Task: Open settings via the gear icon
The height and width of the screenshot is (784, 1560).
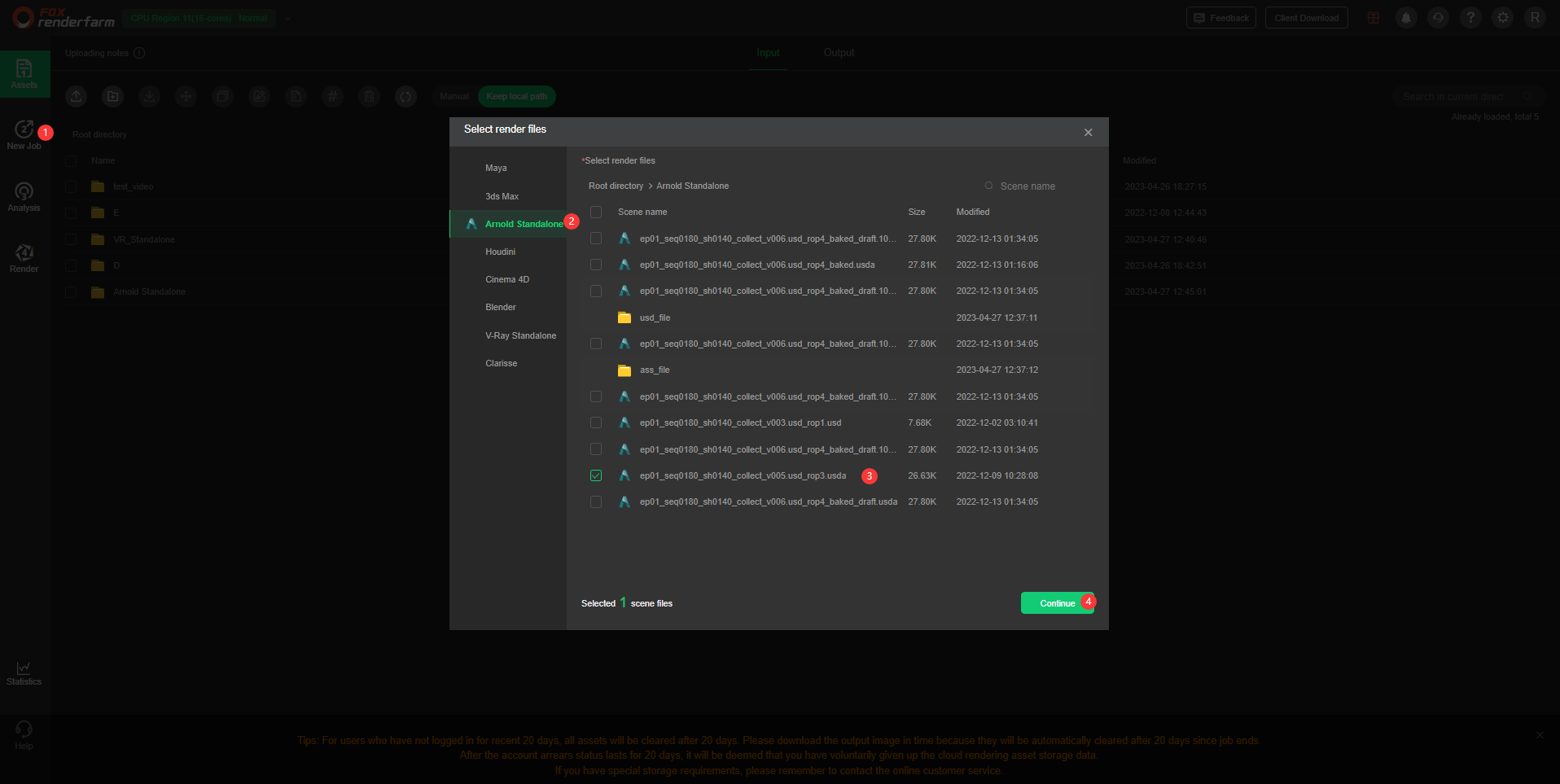Action: tap(1503, 18)
